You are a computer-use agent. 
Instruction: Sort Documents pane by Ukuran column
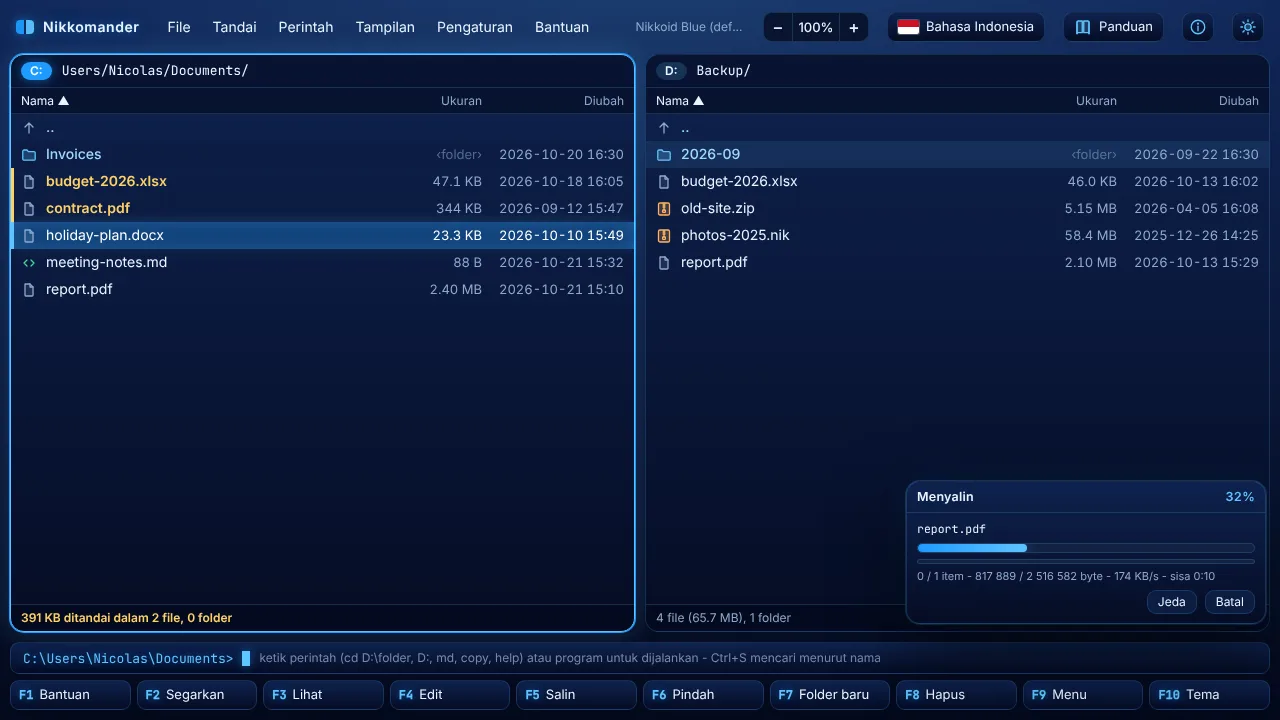(461, 101)
